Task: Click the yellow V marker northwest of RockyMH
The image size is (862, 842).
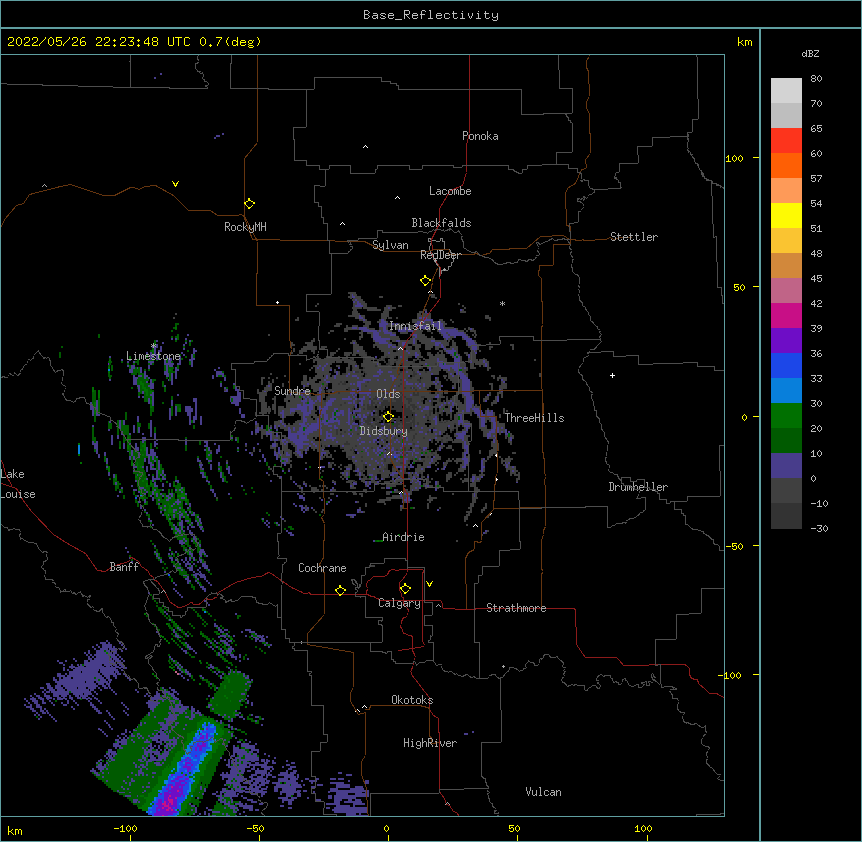Action: (x=175, y=184)
